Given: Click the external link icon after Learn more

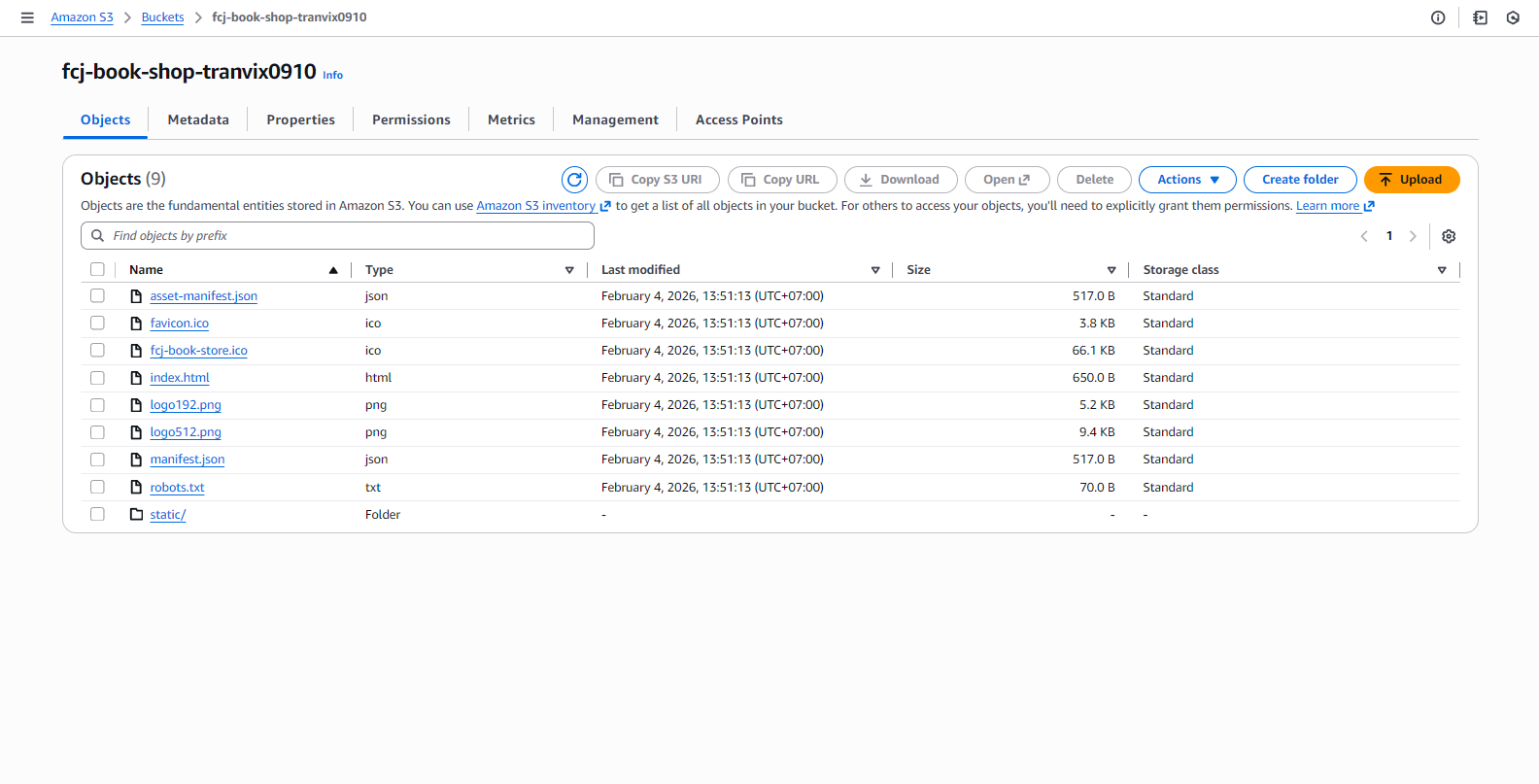Looking at the screenshot, I should (x=1369, y=206).
